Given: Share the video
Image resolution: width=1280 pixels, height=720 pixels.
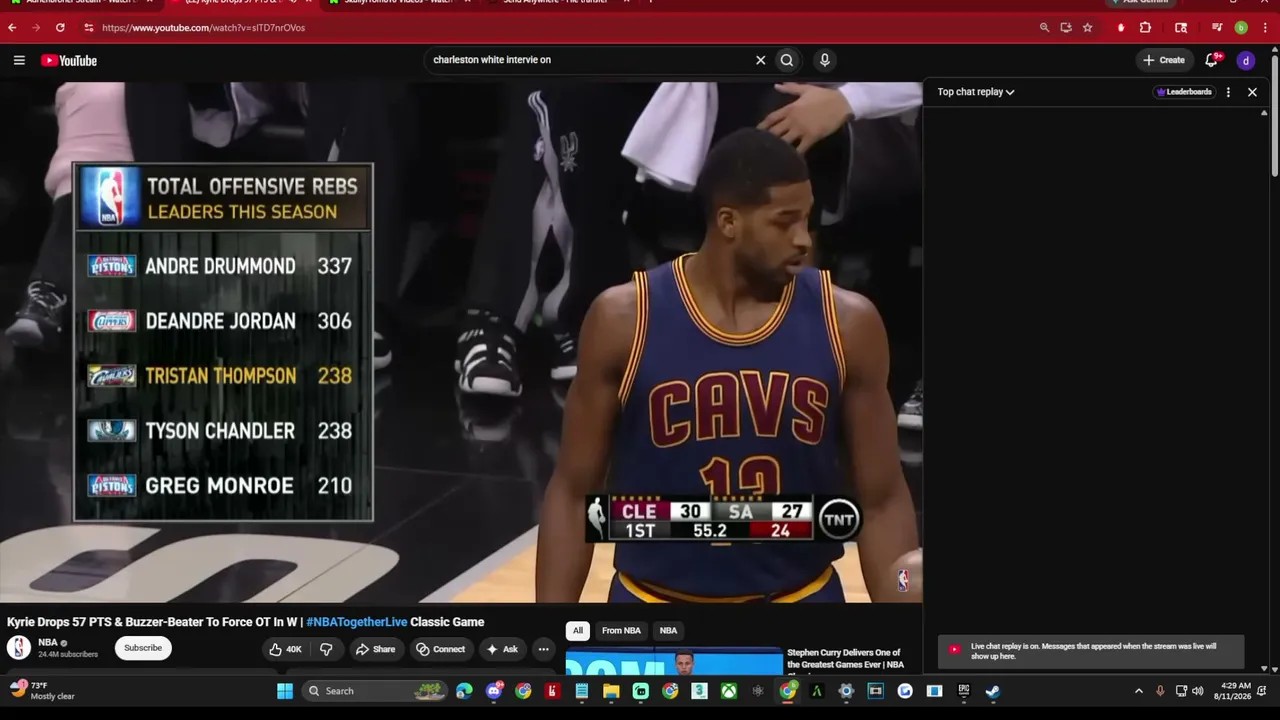Looking at the screenshot, I should pos(376,649).
